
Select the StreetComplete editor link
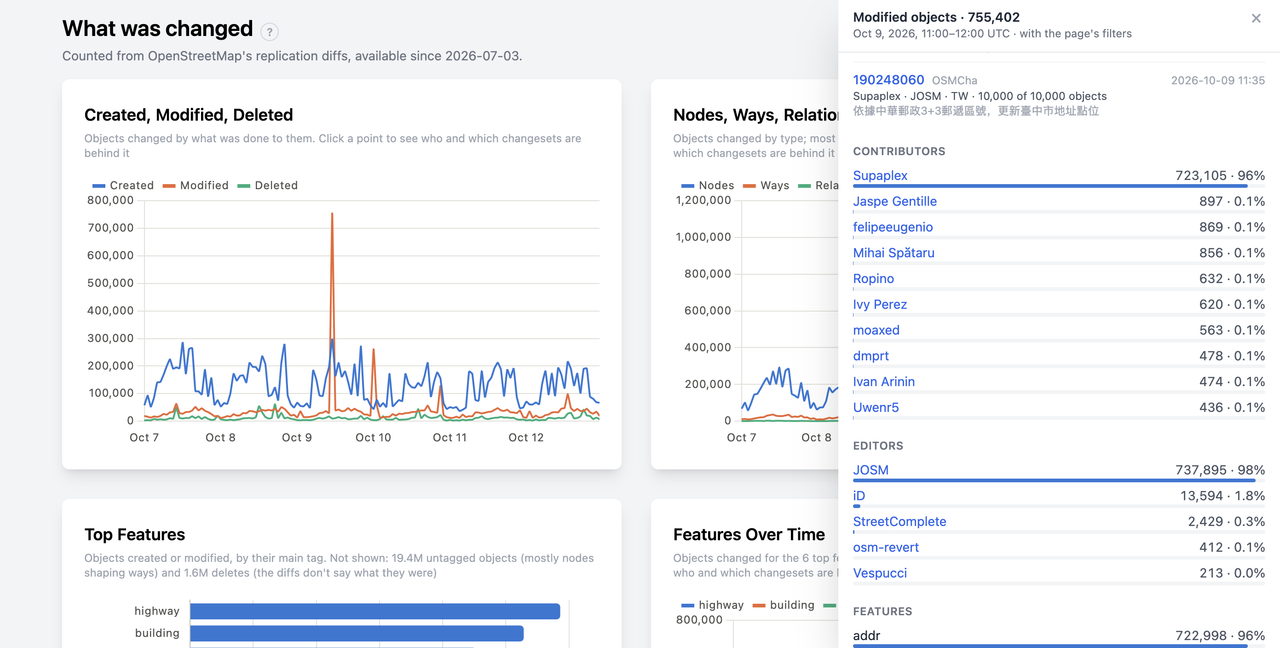(x=900, y=522)
